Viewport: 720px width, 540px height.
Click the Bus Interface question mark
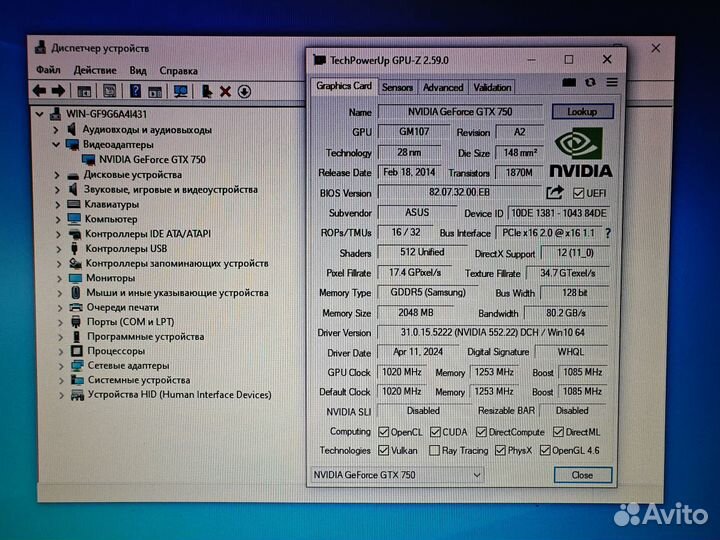click(x=608, y=234)
